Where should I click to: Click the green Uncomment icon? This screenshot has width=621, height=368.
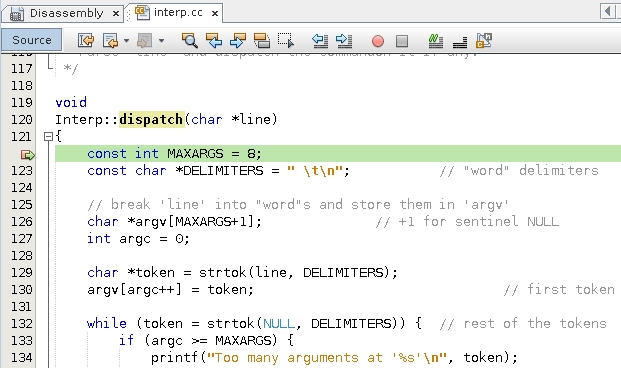(436, 40)
